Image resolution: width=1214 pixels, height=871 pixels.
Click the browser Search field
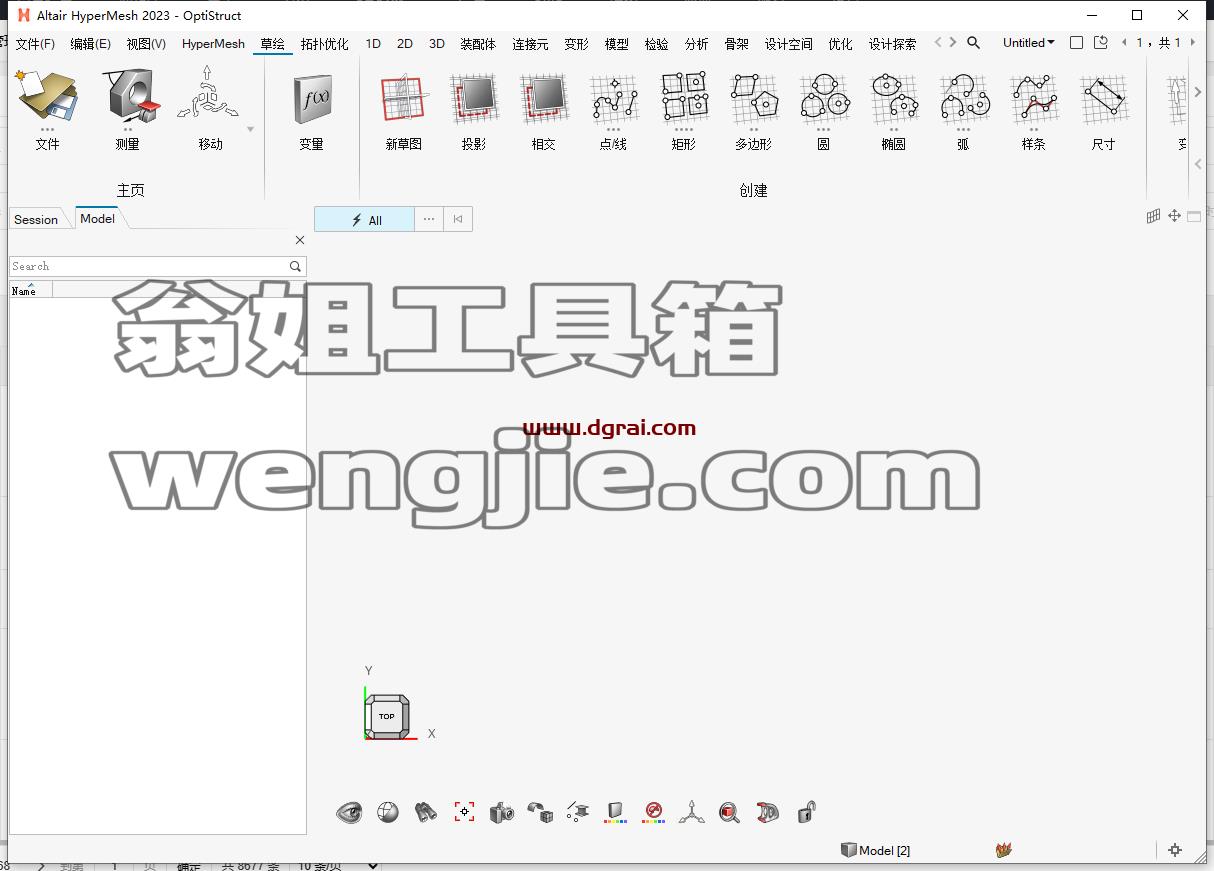coord(157,266)
